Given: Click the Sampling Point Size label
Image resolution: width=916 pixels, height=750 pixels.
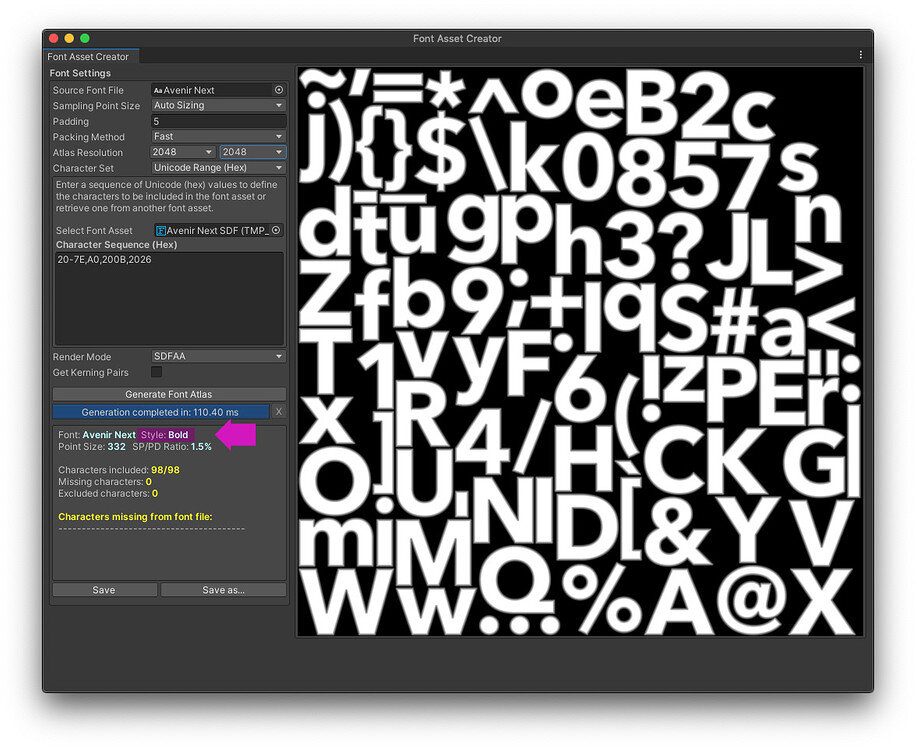Looking at the screenshot, I should (96, 106).
